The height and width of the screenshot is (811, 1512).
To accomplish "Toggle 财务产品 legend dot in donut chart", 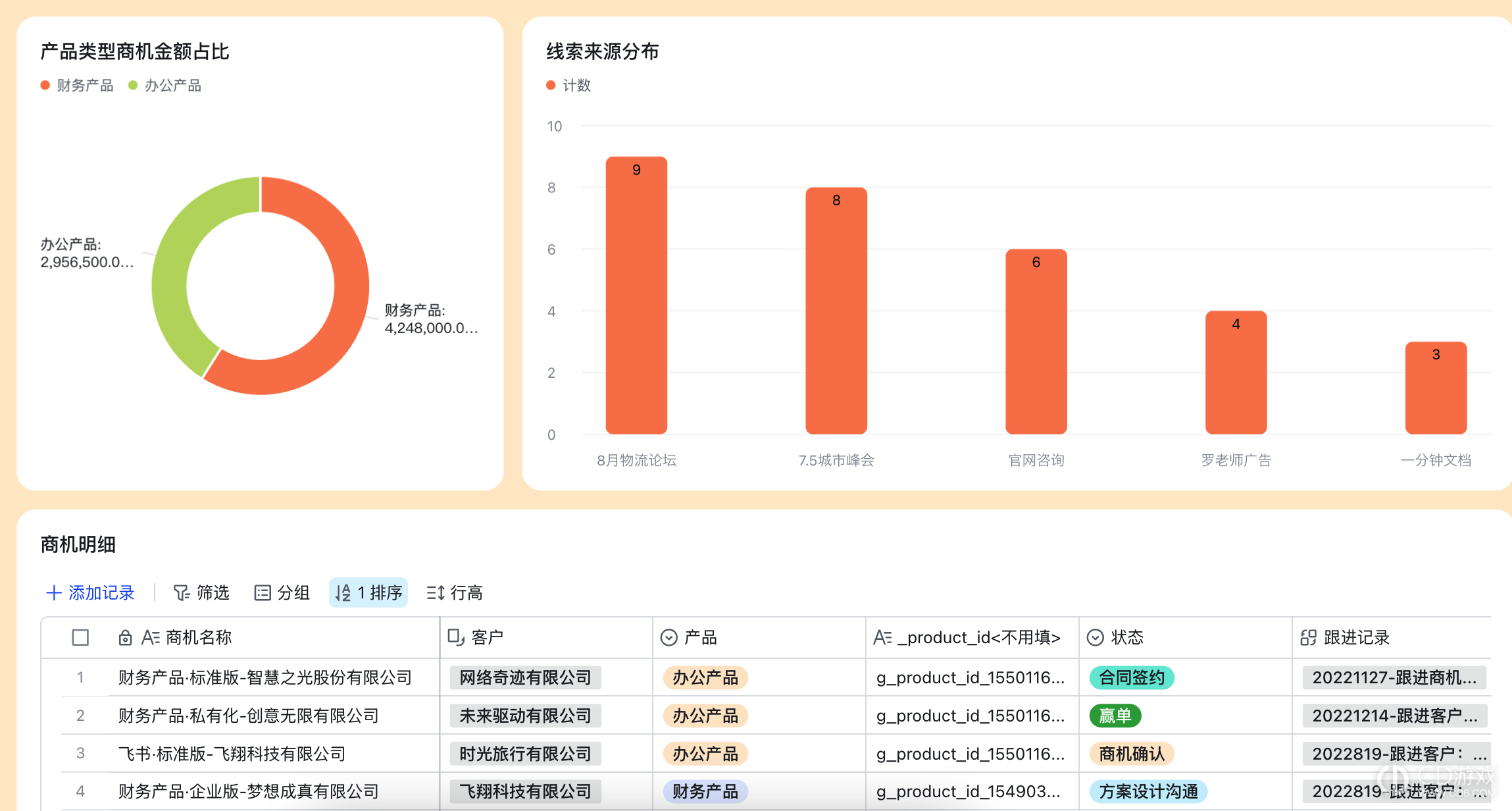I will [x=45, y=86].
